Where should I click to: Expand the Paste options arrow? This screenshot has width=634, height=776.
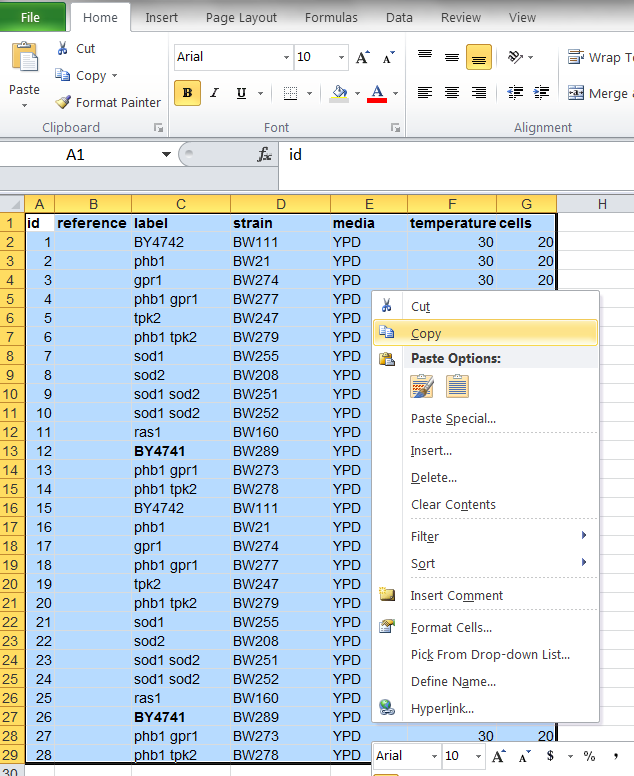click(x=24, y=105)
